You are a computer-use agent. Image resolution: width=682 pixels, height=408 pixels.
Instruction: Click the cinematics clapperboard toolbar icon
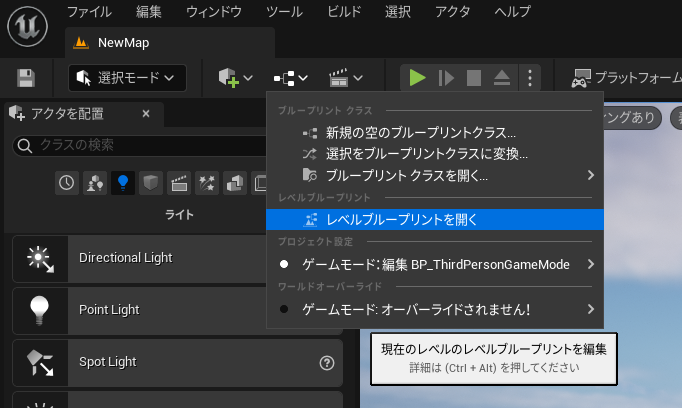(x=338, y=78)
